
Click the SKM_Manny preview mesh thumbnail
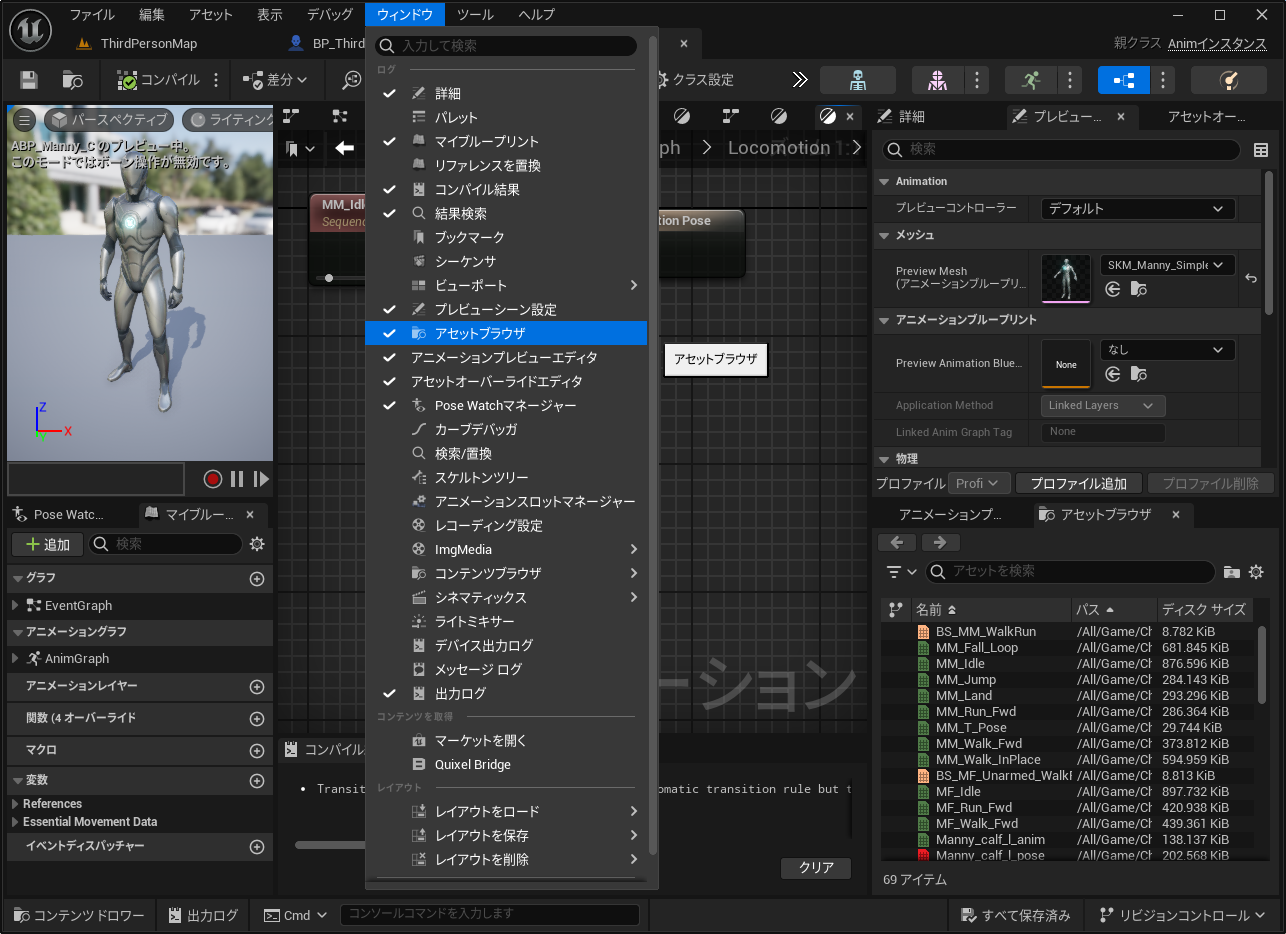click(1066, 280)
